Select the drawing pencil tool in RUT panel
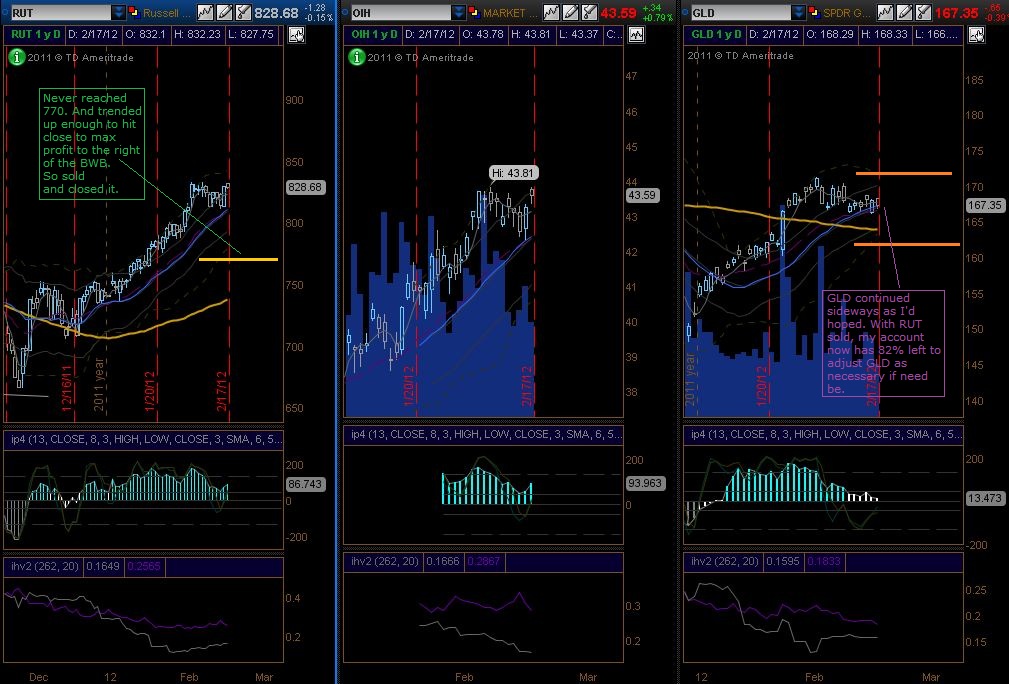Image resolution: width=1009 pixels, height=684 pixels. click(225, 12)
